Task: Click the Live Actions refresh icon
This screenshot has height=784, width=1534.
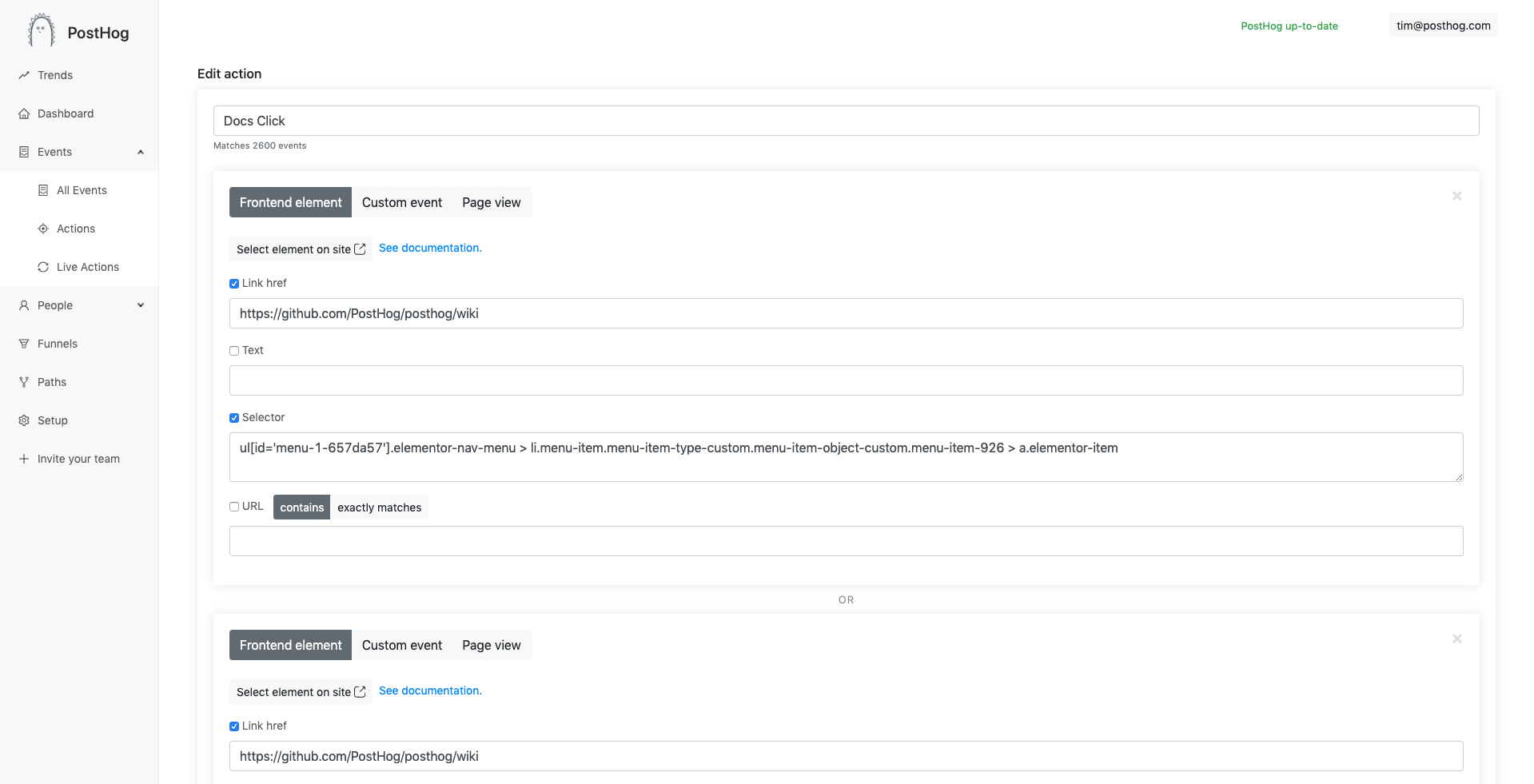Action: click(43, 267)
